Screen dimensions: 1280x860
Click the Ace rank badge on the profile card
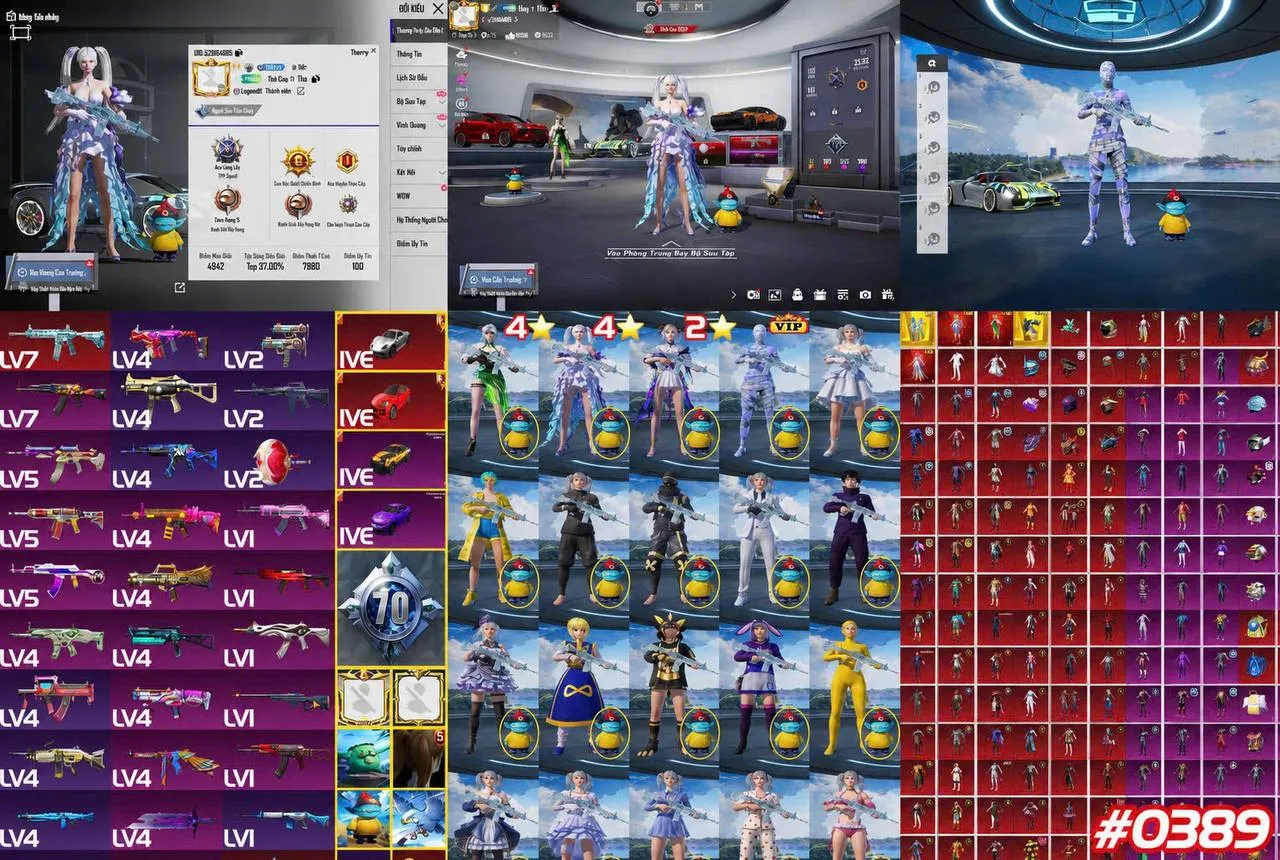point(228,150)
